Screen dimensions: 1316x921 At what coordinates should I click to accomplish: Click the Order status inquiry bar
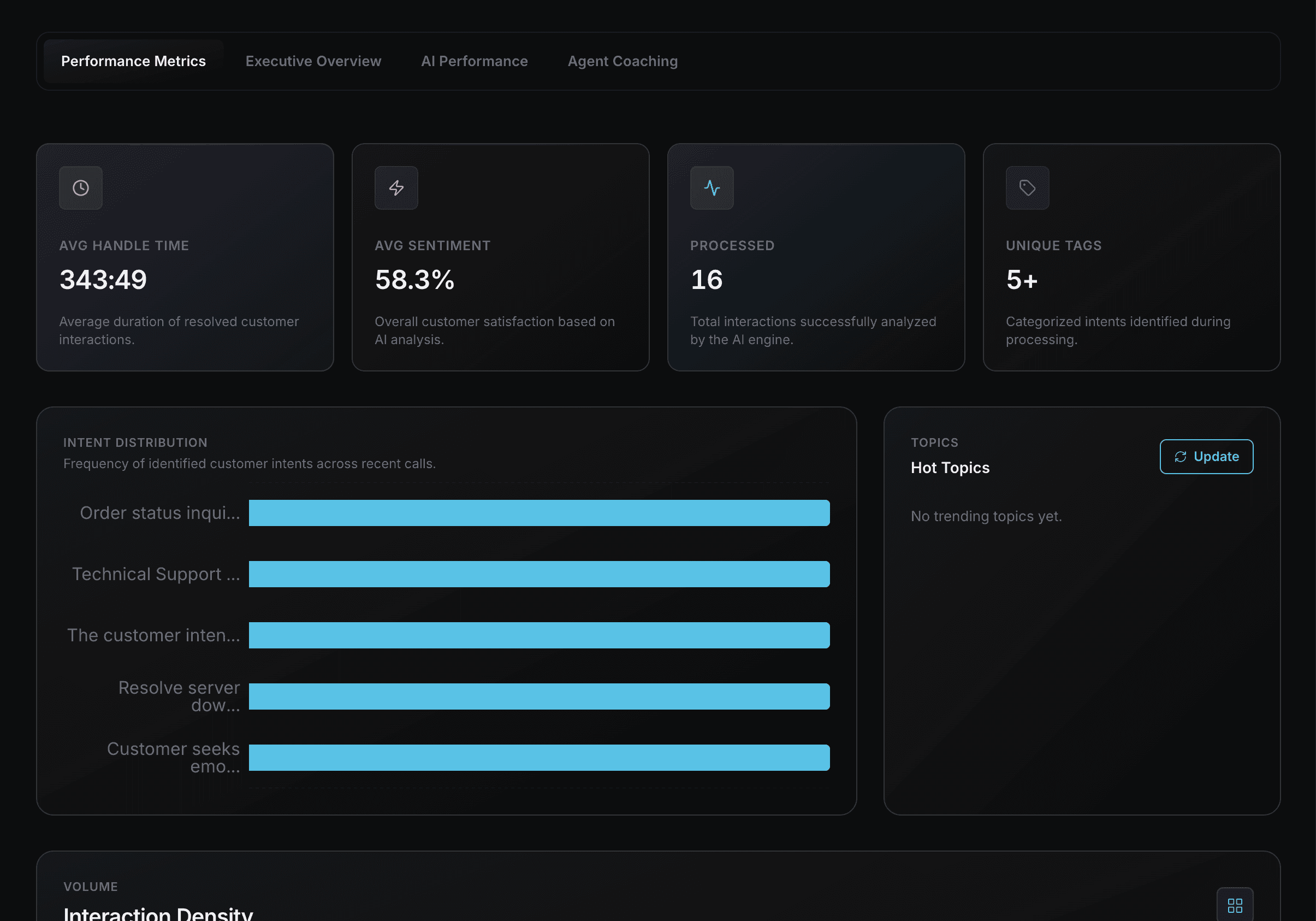click(x=539, y=513)
